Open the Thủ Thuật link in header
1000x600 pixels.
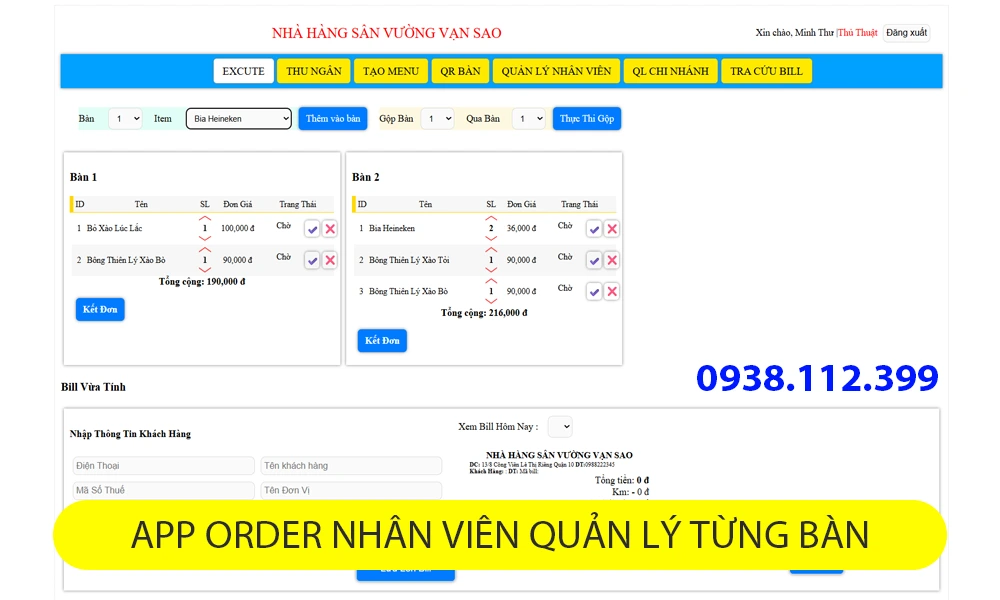click(x=860, y=31)
